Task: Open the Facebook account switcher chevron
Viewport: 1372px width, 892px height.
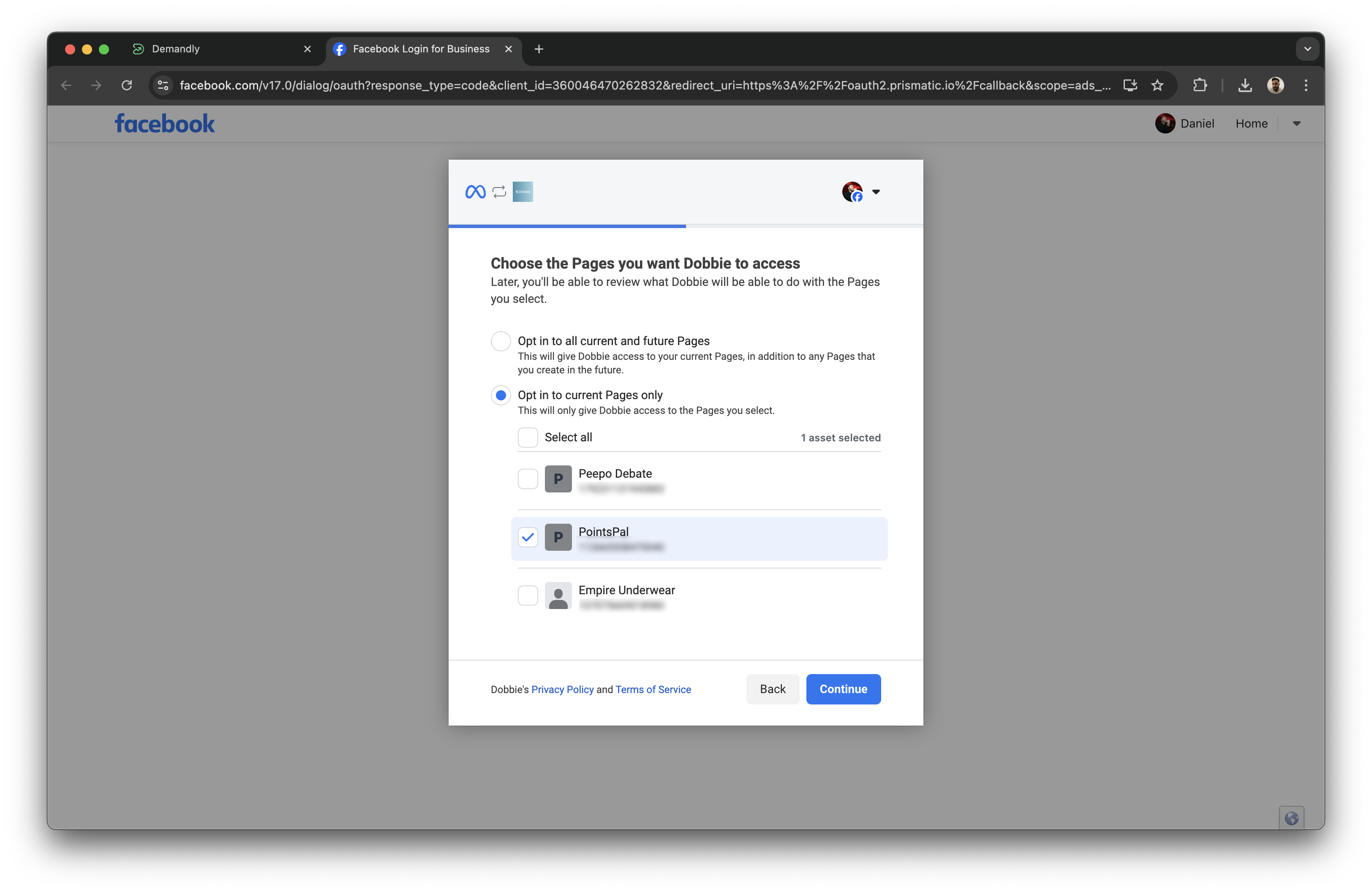Action: 876,192
